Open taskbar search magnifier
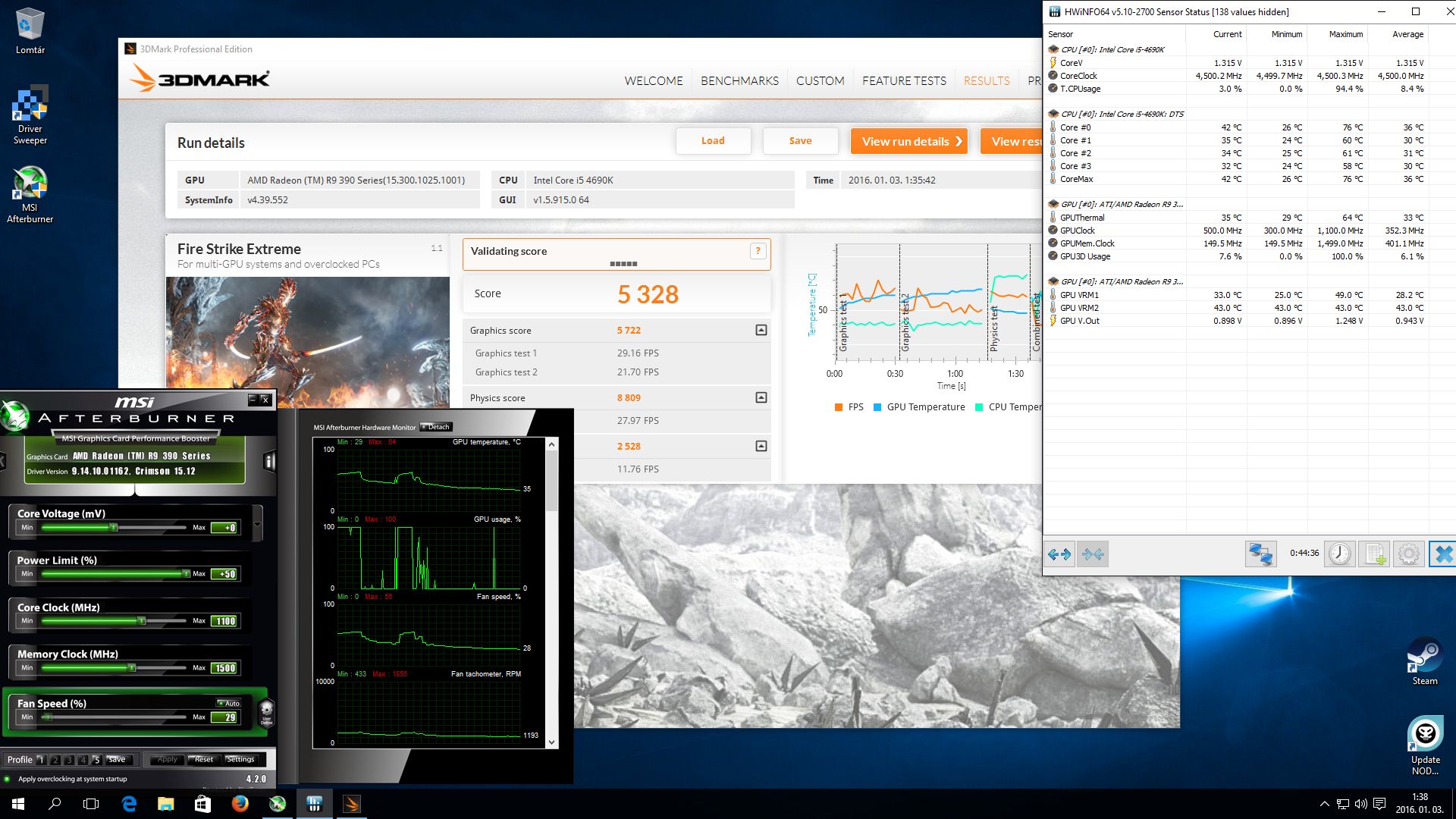 (x=55, y=804)
